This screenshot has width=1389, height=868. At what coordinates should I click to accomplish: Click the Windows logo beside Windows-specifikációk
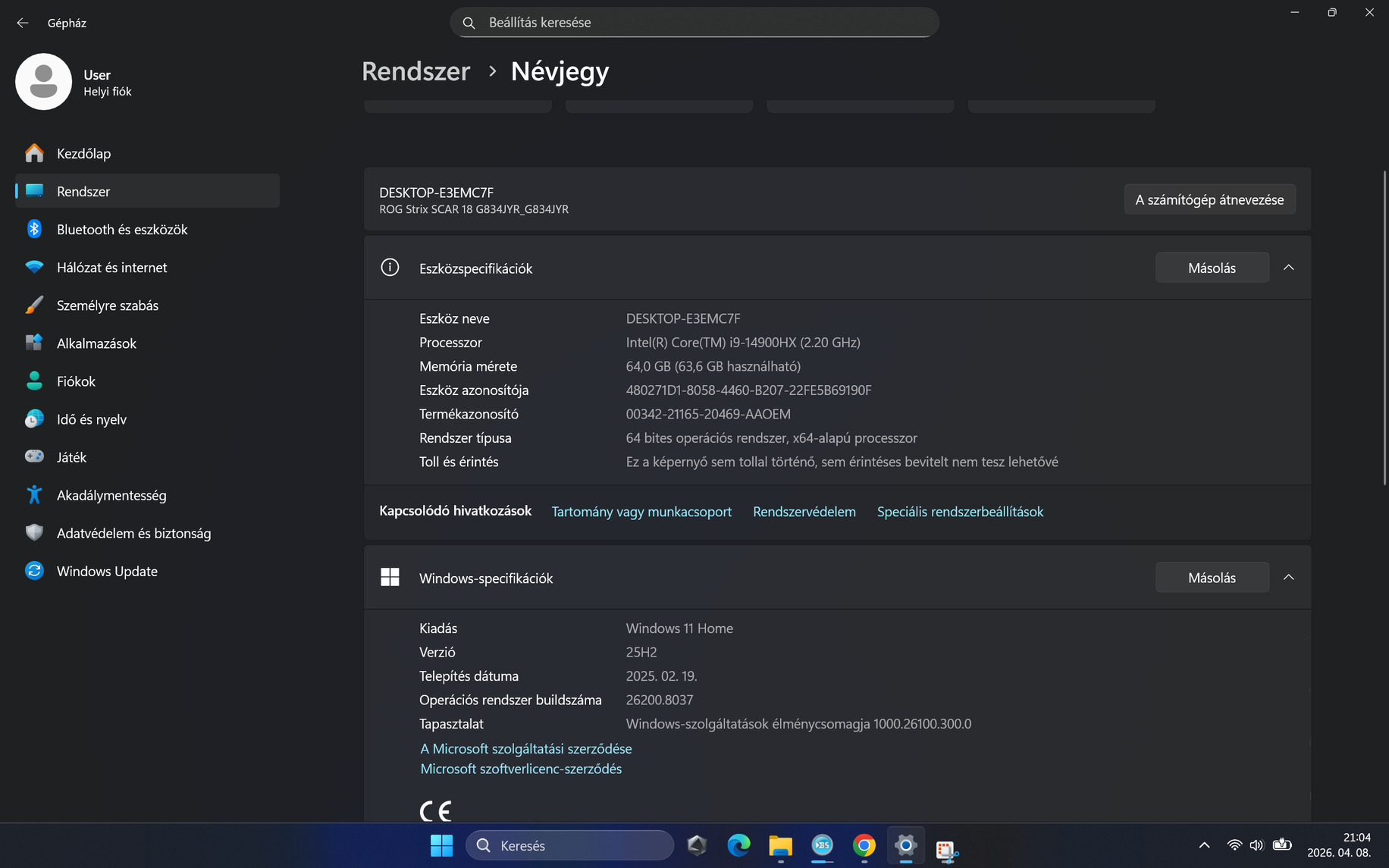pos(390,578)
